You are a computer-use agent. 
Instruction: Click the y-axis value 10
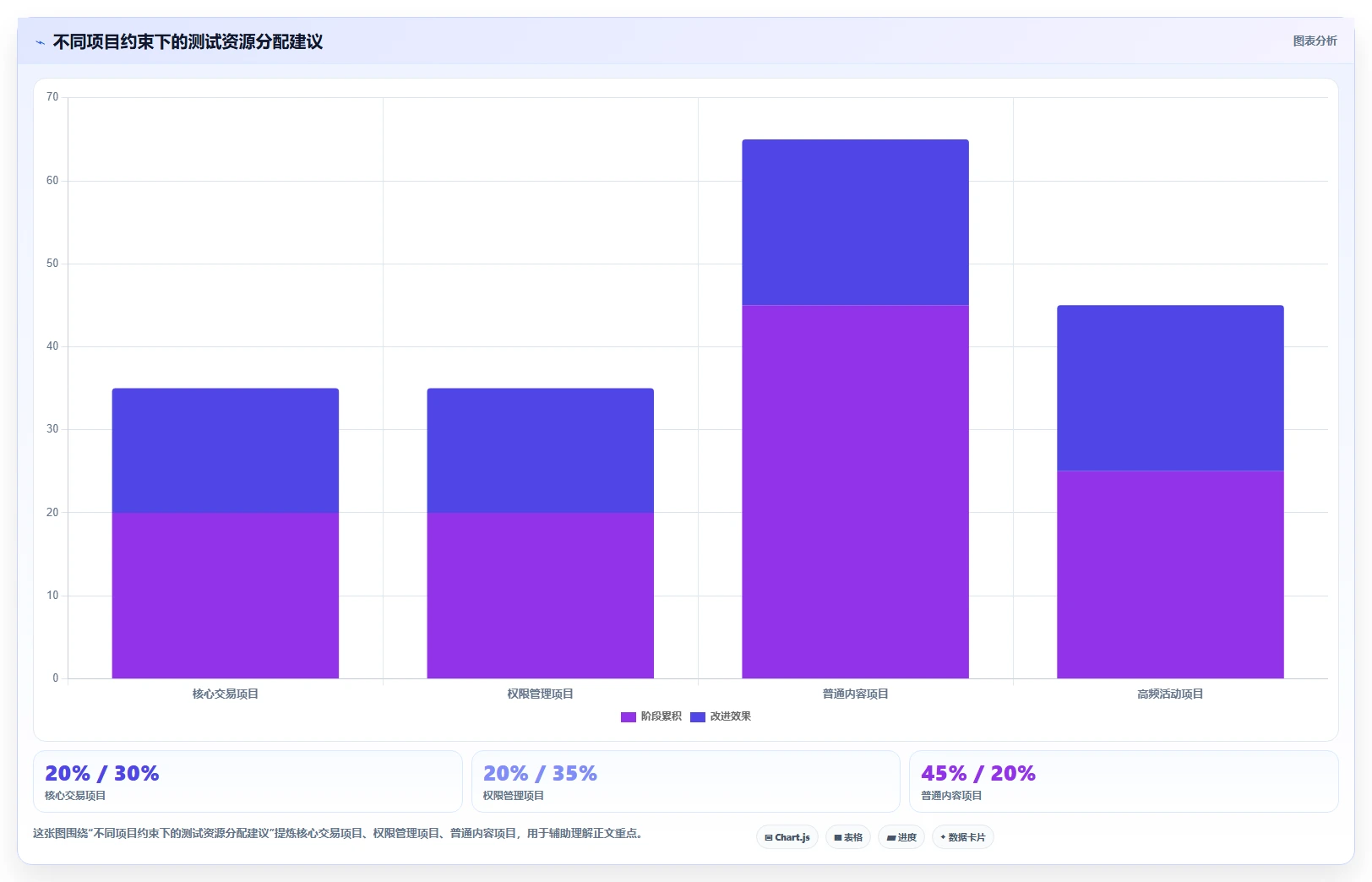[x=52, y=596]
